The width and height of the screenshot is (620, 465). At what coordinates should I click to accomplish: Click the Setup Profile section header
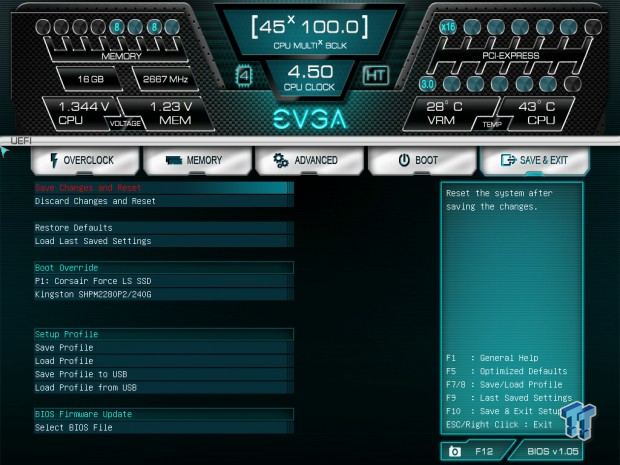[x=164, y=335]
